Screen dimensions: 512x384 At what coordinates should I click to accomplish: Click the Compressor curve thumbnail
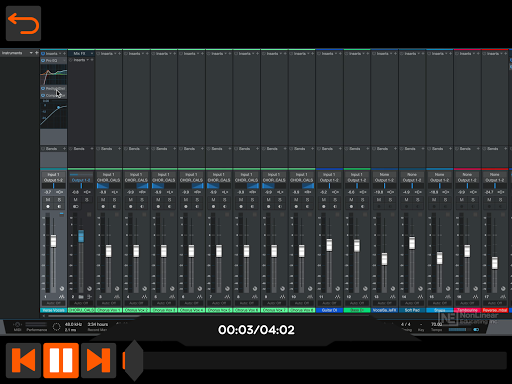tap(54, 113)
